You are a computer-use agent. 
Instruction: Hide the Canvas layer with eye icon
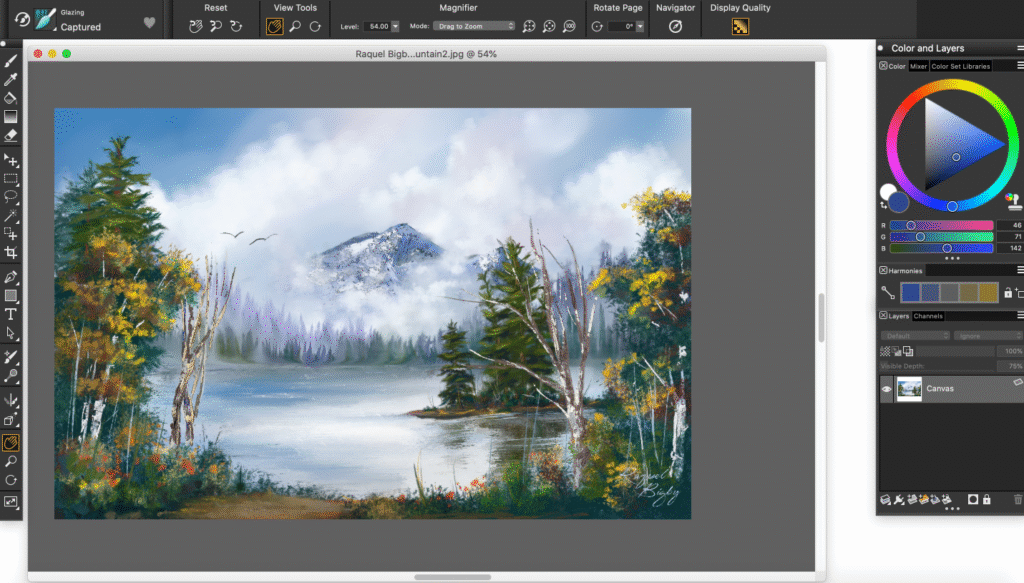[x=886, y=389]
